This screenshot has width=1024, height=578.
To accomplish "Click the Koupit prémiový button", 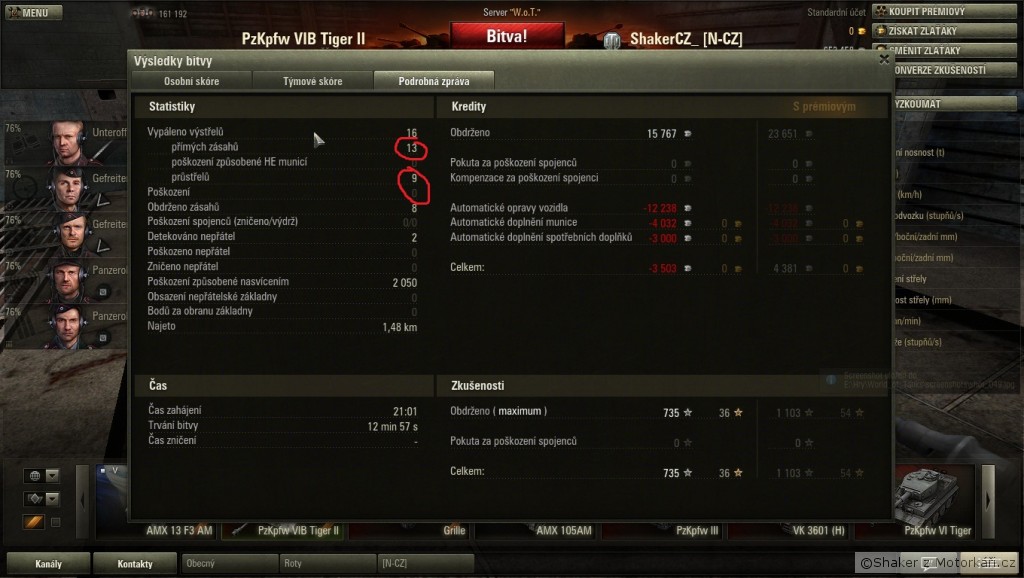I will tap(944, 11).
